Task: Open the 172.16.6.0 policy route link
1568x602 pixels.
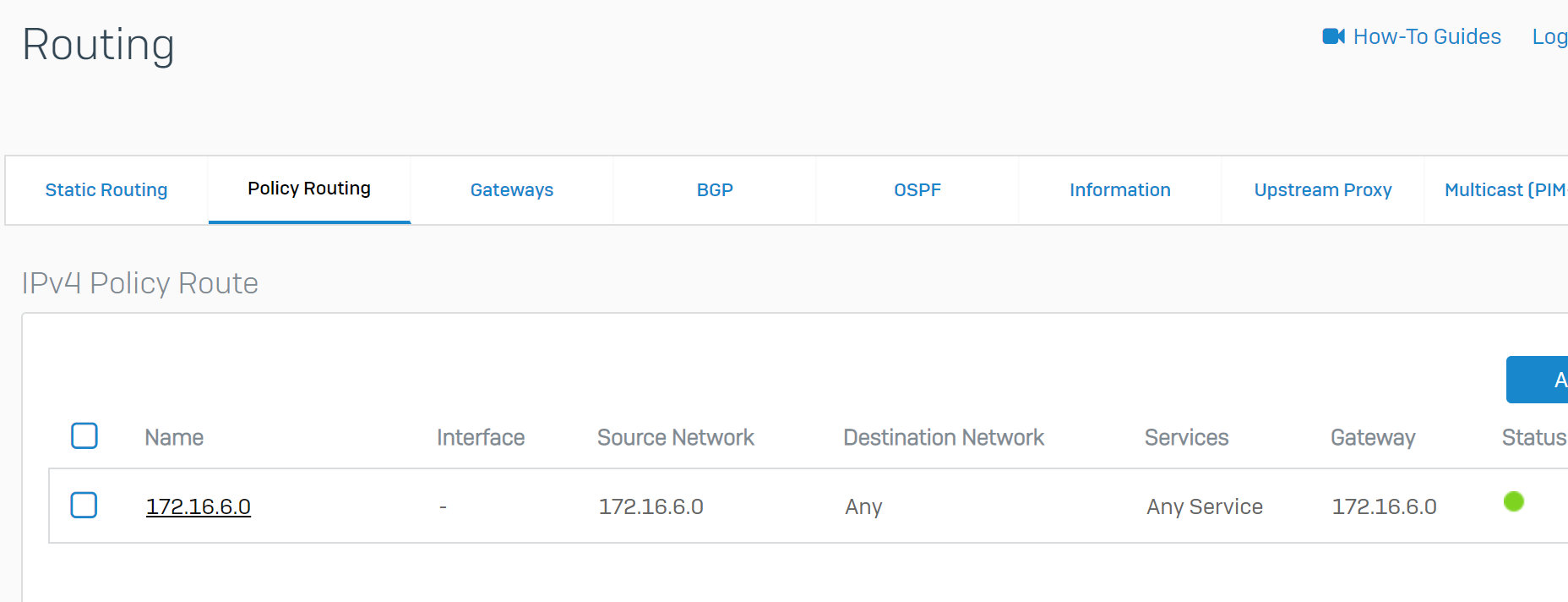Action: [x=199, y=506]
